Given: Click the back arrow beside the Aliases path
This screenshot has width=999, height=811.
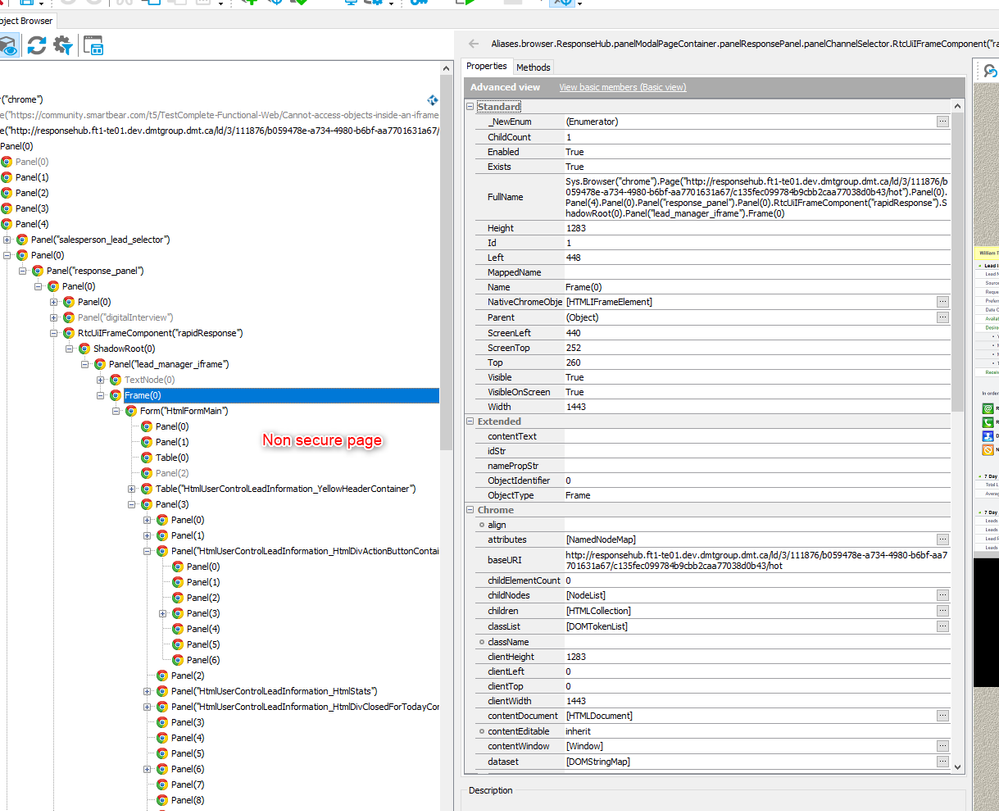Looking at the screenshot, I should pos(472,44).
